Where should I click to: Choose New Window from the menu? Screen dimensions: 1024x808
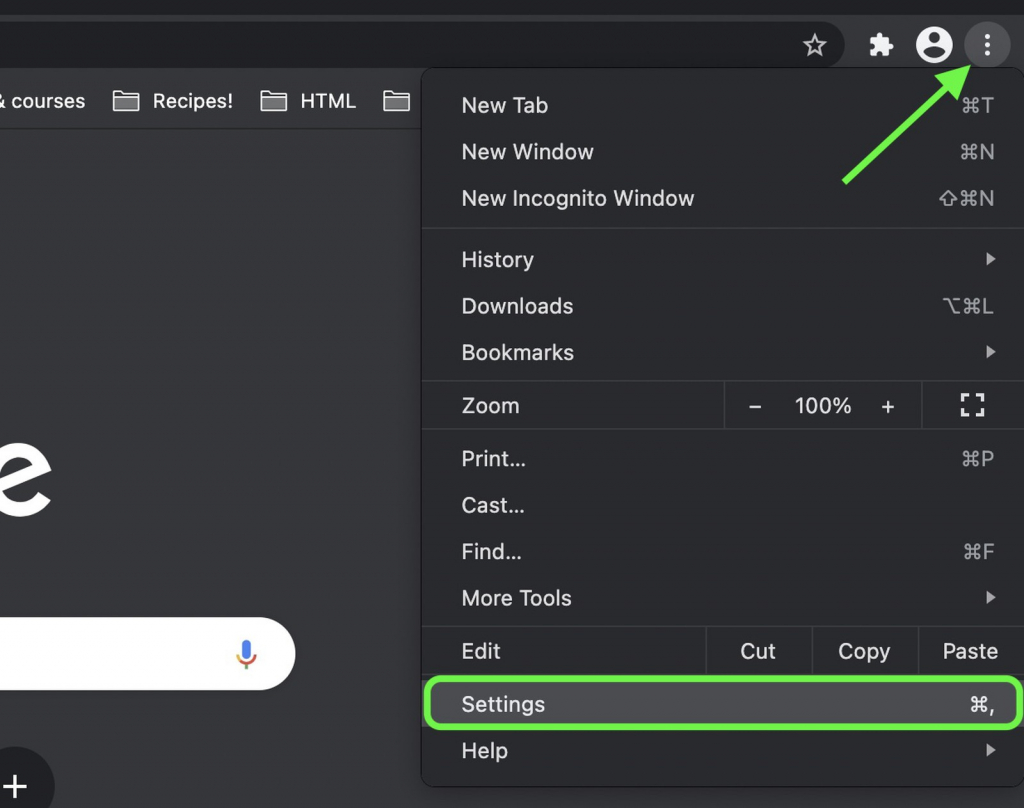coord(722,152)
